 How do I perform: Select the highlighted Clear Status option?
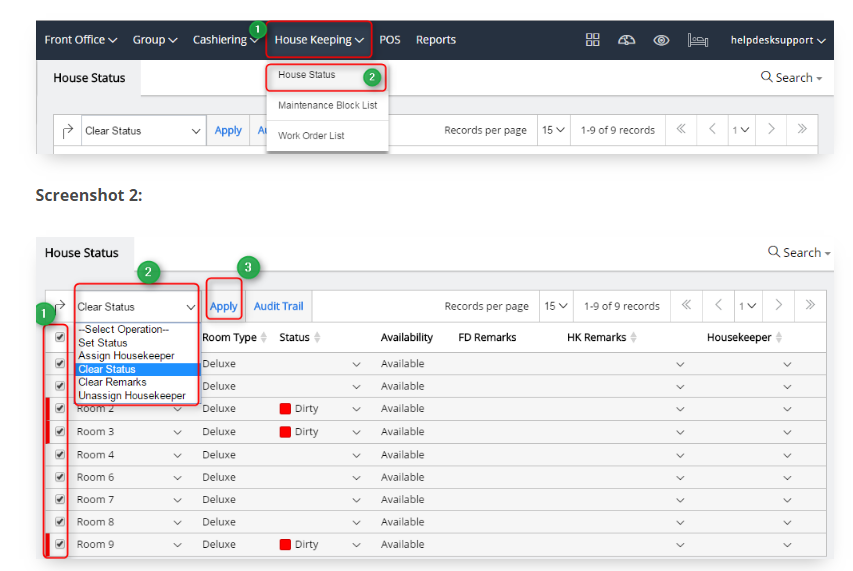pyautogui.click(x=137, y=369)
